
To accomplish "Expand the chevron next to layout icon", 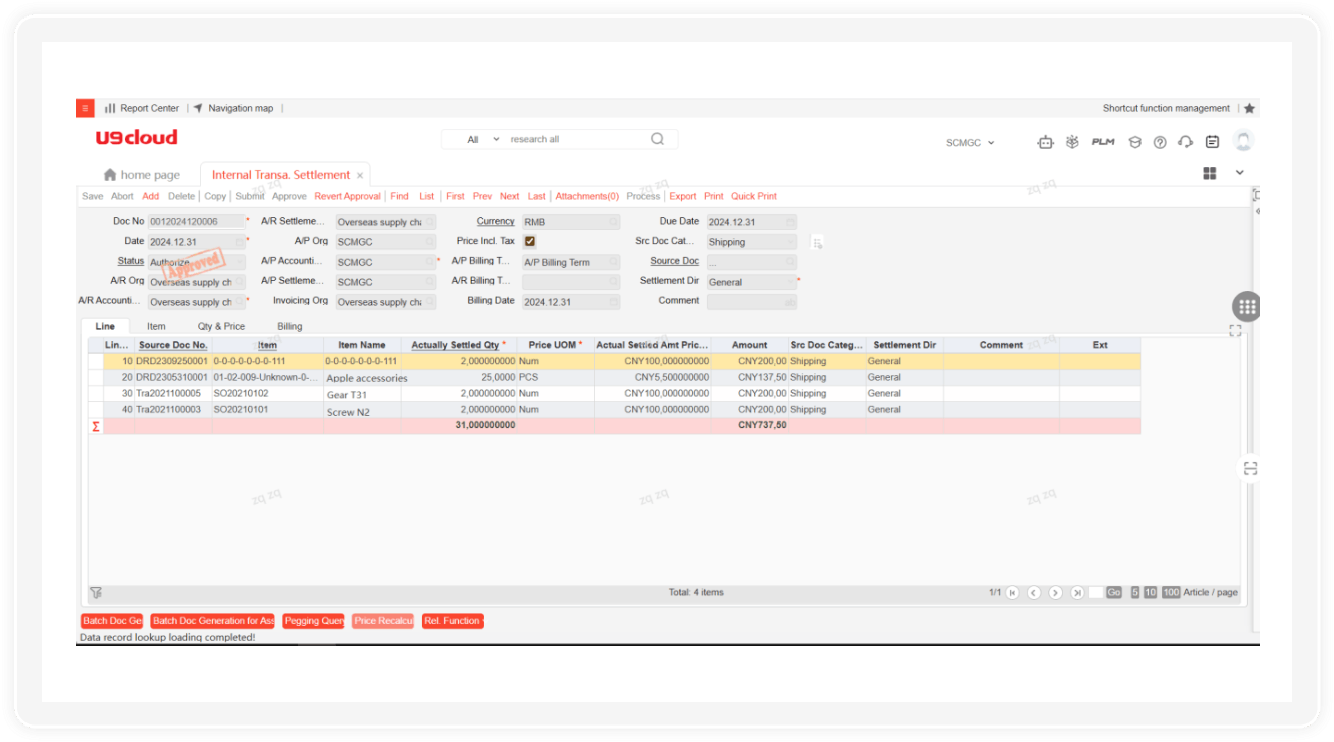I will coord(1239,172).
